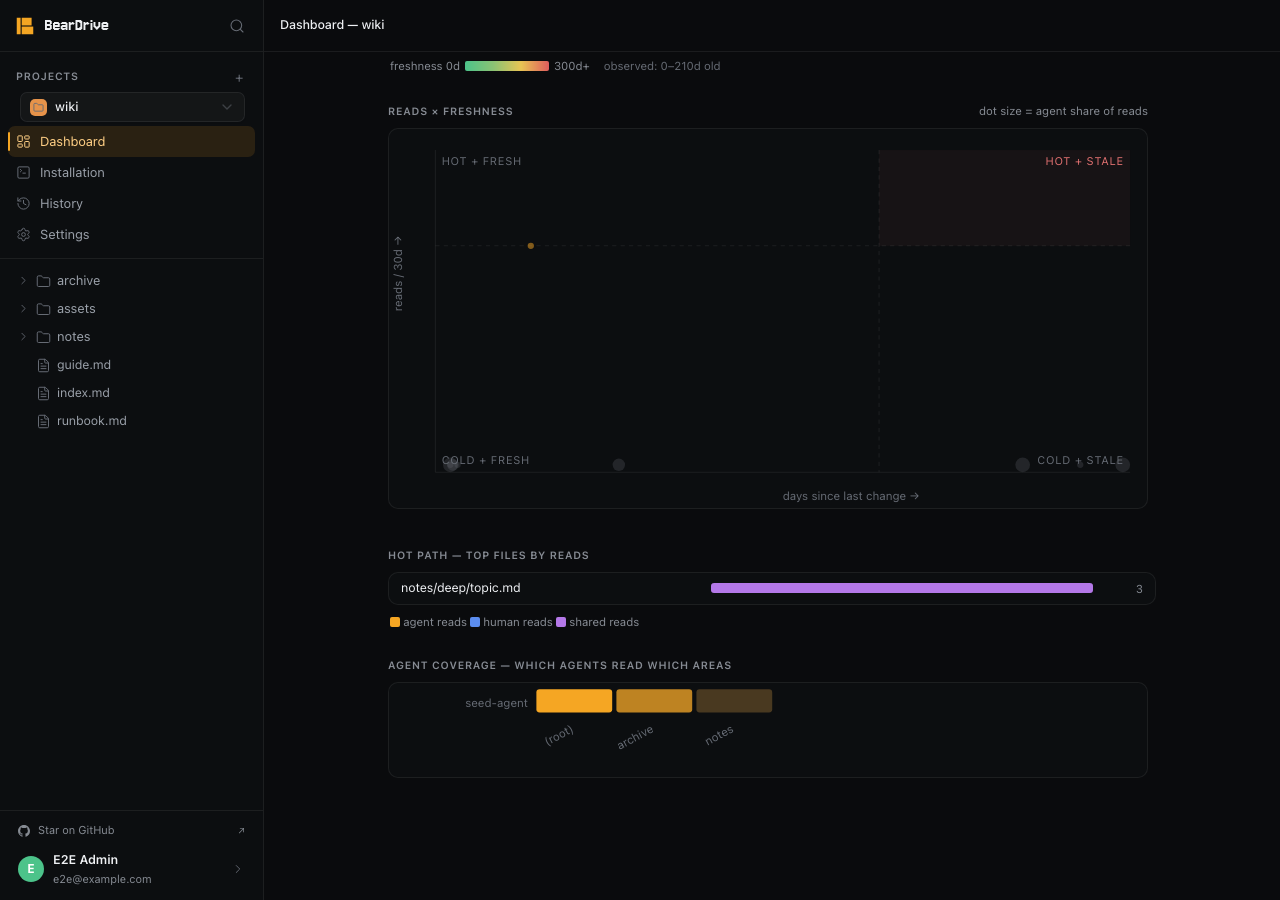Viewport: 1280px width, 900px height.
Task: Click the Dashboard grid icon
Action: click(24, 142)
